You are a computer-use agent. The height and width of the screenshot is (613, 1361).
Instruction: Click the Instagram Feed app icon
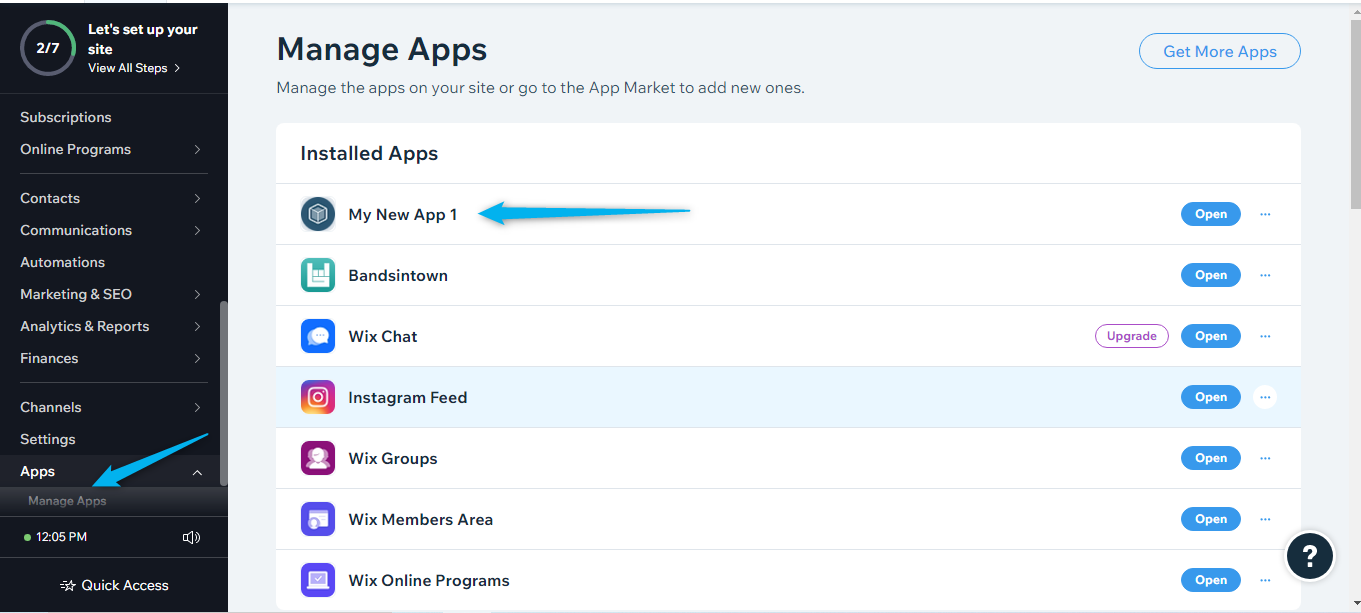point(318,397)
